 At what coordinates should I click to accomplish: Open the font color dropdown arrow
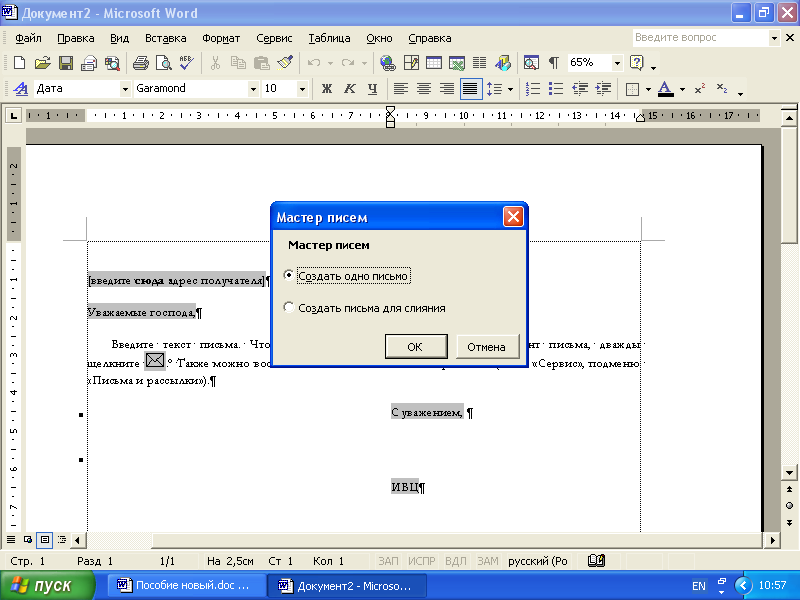tap(682, 89)
